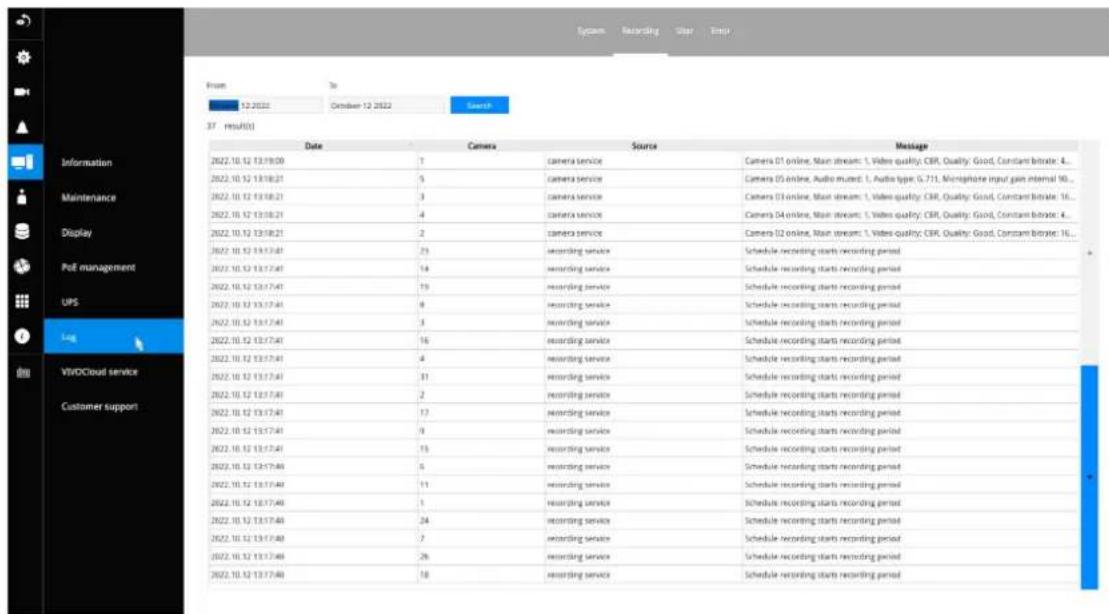Click the log list scroll-up arrow

coord(1090,253)
